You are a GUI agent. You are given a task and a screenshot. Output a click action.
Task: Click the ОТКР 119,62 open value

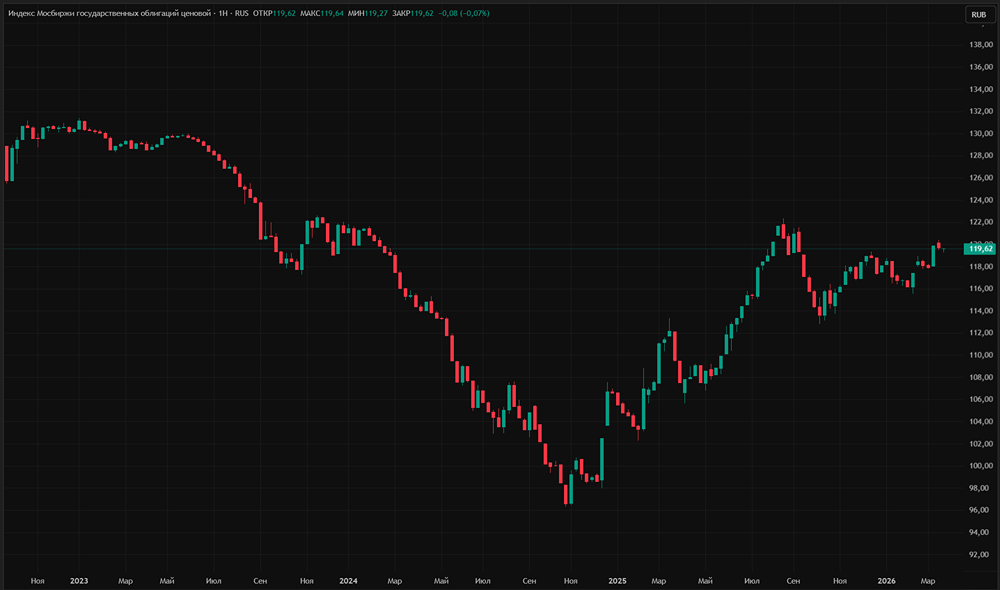click(x=274, y=13)
